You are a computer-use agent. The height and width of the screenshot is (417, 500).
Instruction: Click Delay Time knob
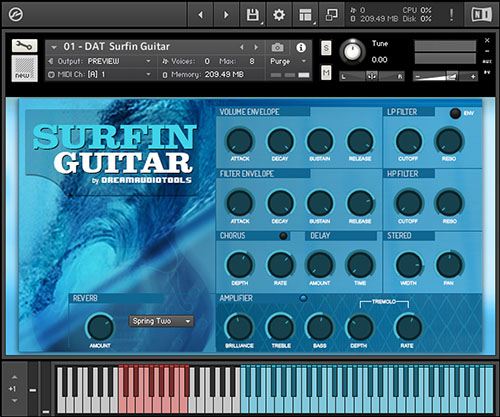[360, 265]
